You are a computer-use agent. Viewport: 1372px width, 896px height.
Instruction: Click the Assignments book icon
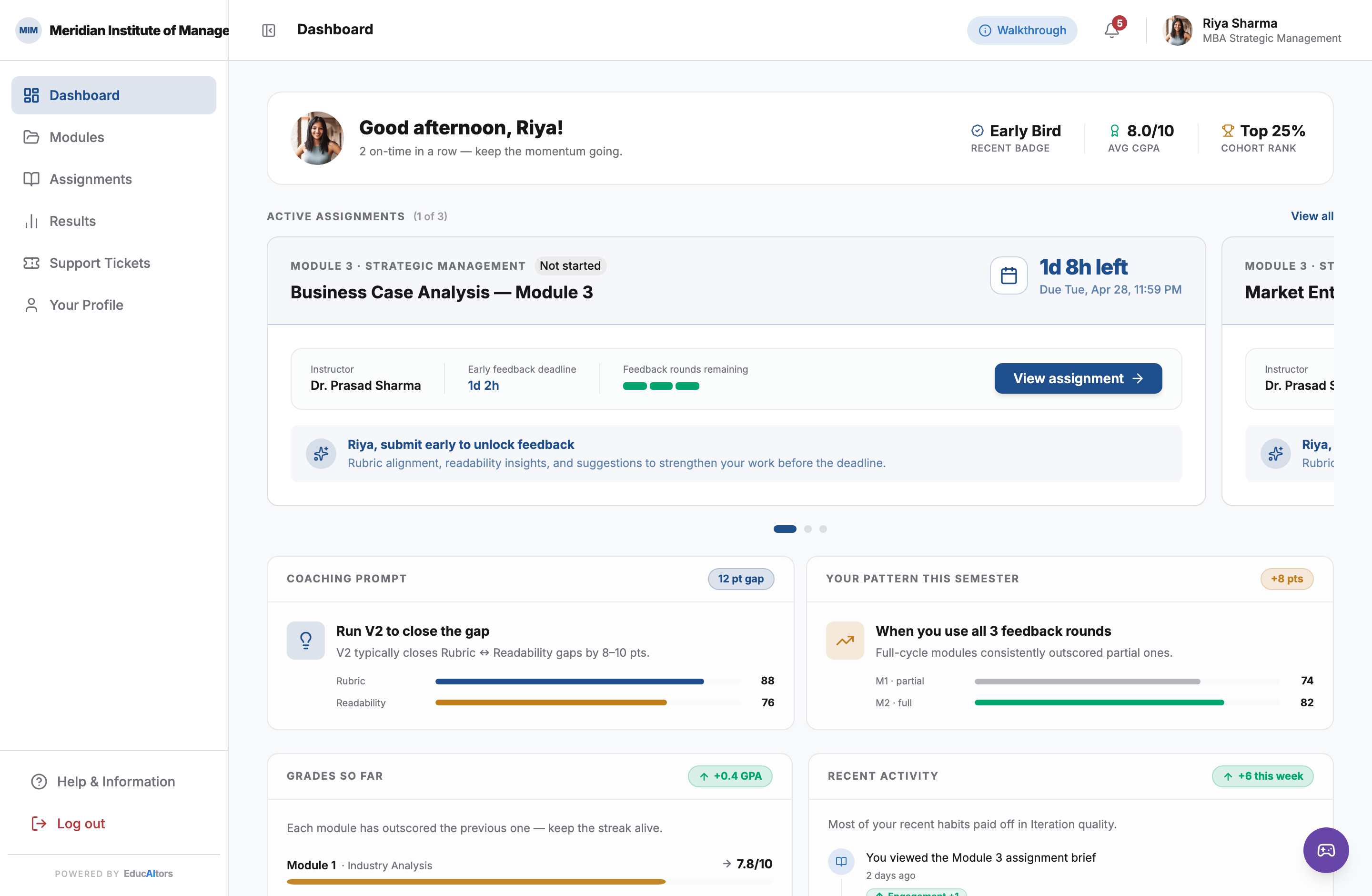(x=31, y=179)
